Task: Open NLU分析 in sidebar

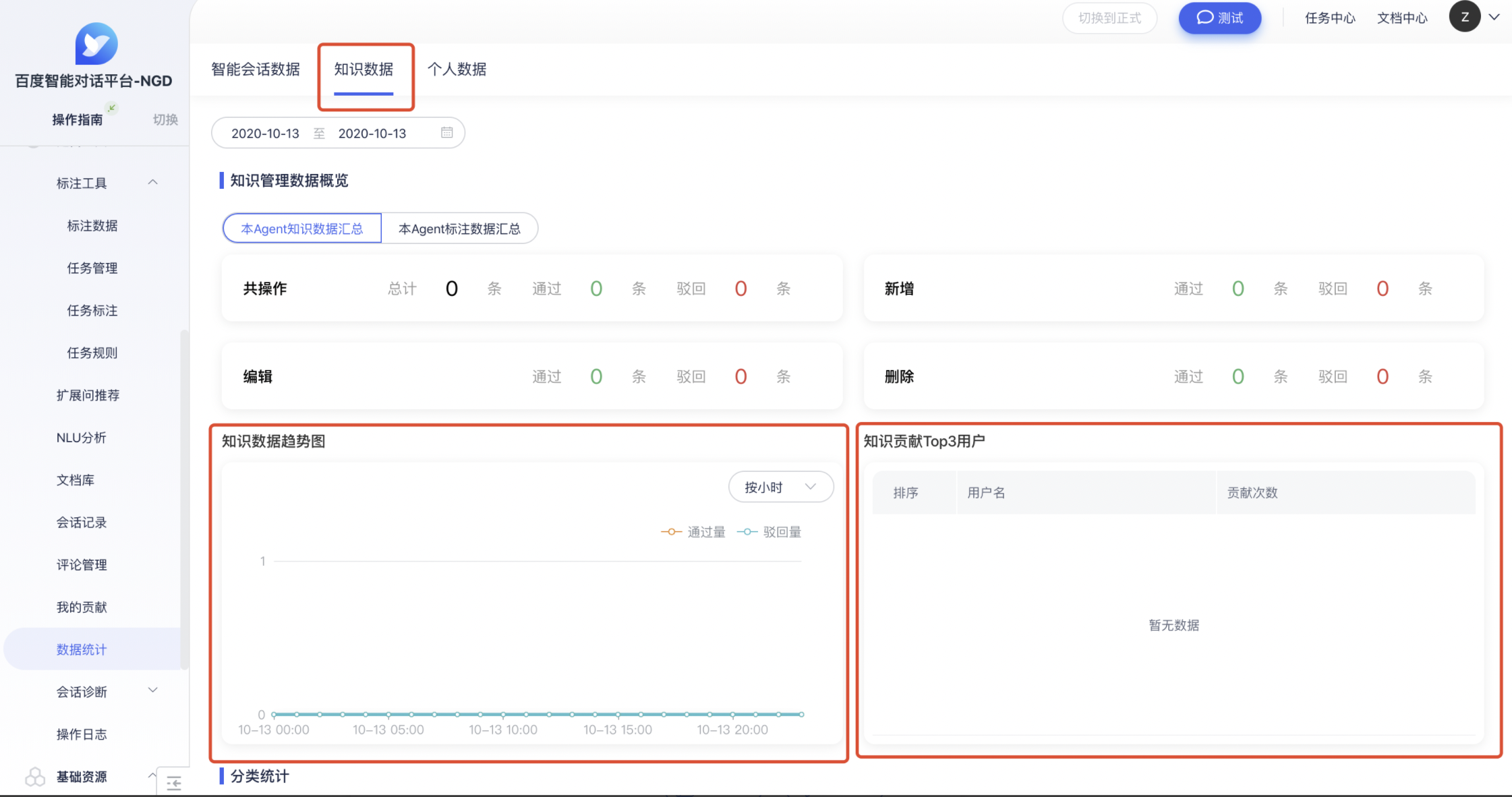Action: [x=81, y=438]
